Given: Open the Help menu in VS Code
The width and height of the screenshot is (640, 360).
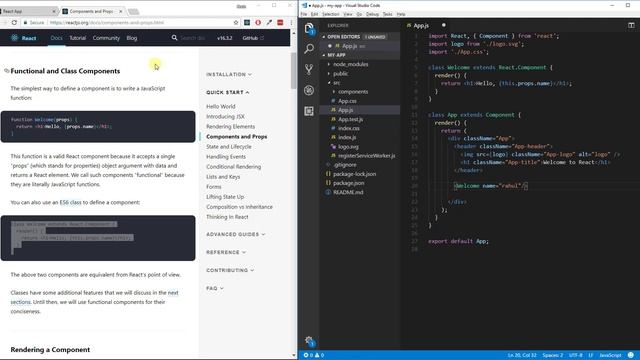Looking at the screenshot, I should click(401, 14).
